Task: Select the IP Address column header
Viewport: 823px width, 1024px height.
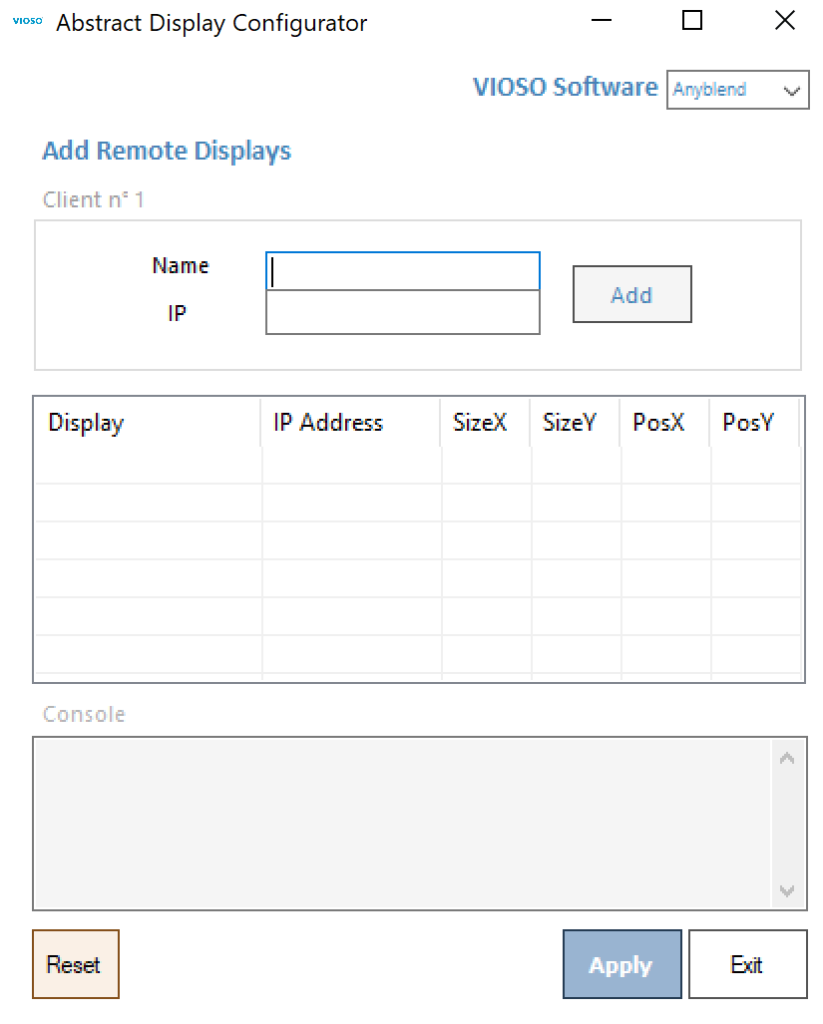Action: [351, 423]
